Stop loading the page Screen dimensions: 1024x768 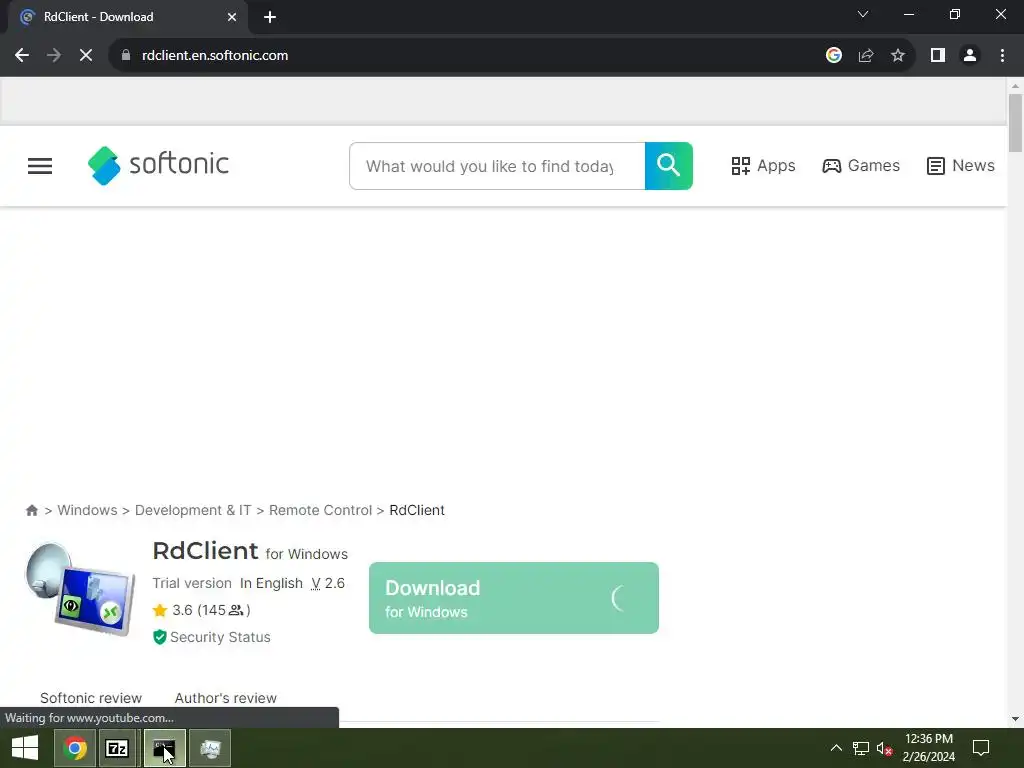[x=86, y=56]
